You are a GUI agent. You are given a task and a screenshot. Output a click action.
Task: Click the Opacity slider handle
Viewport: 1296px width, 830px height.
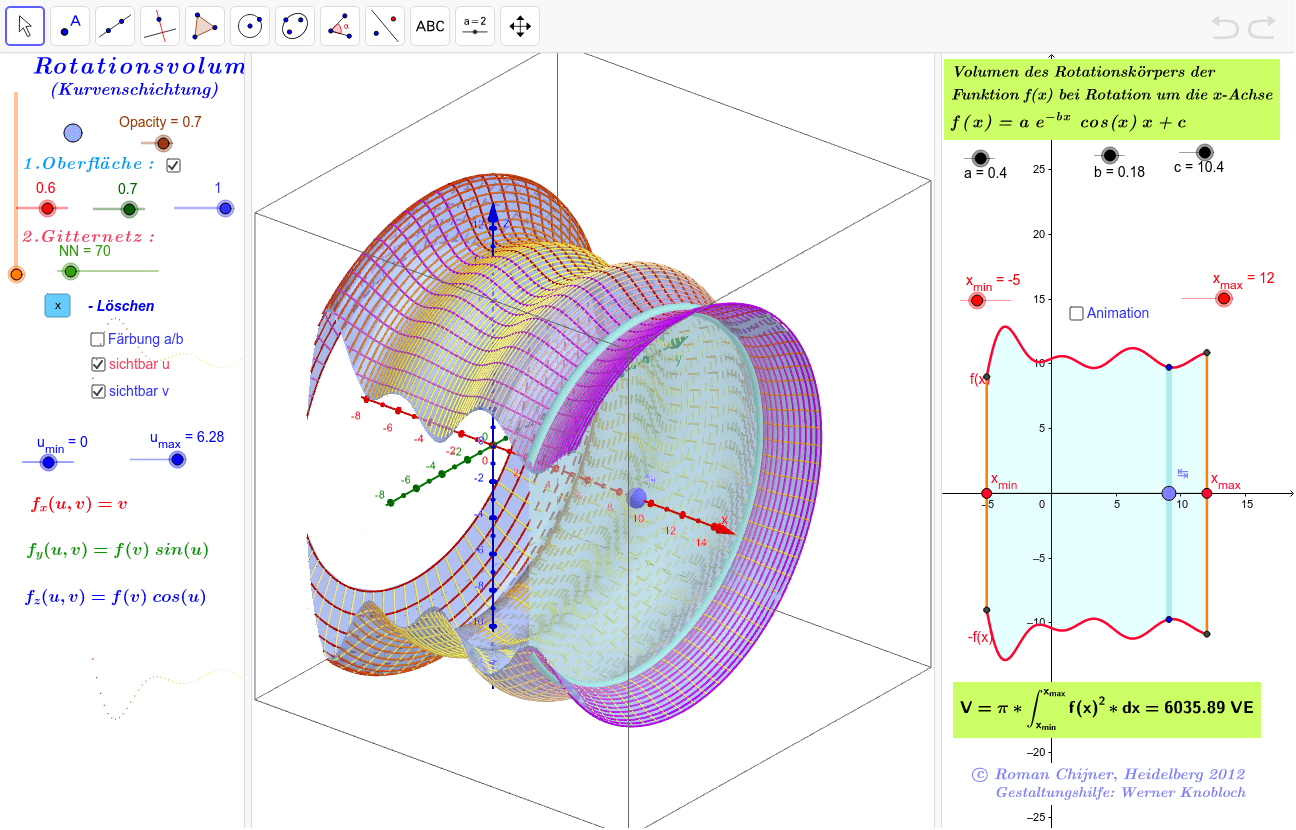pos(163,144)
